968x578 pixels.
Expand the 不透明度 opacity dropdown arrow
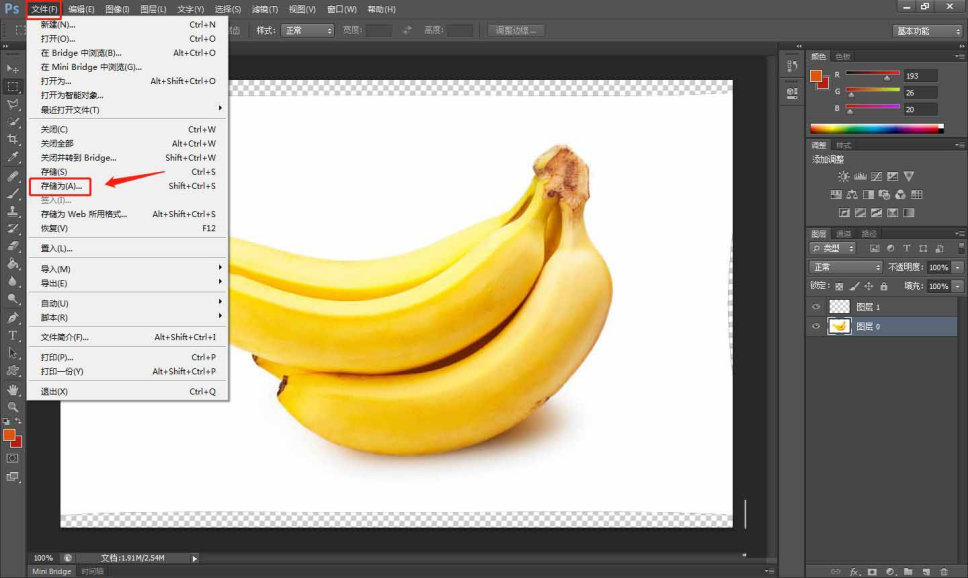click(958, 268)
